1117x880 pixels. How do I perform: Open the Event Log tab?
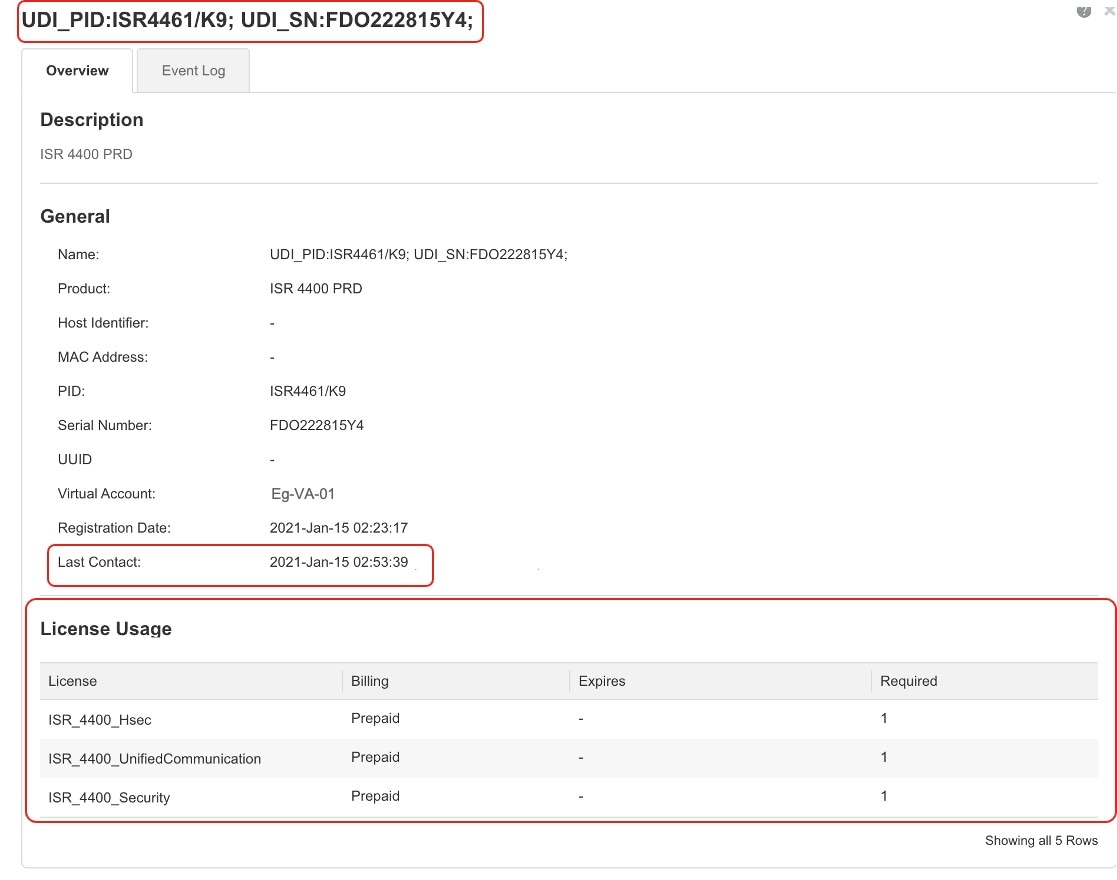click(193, 71)
